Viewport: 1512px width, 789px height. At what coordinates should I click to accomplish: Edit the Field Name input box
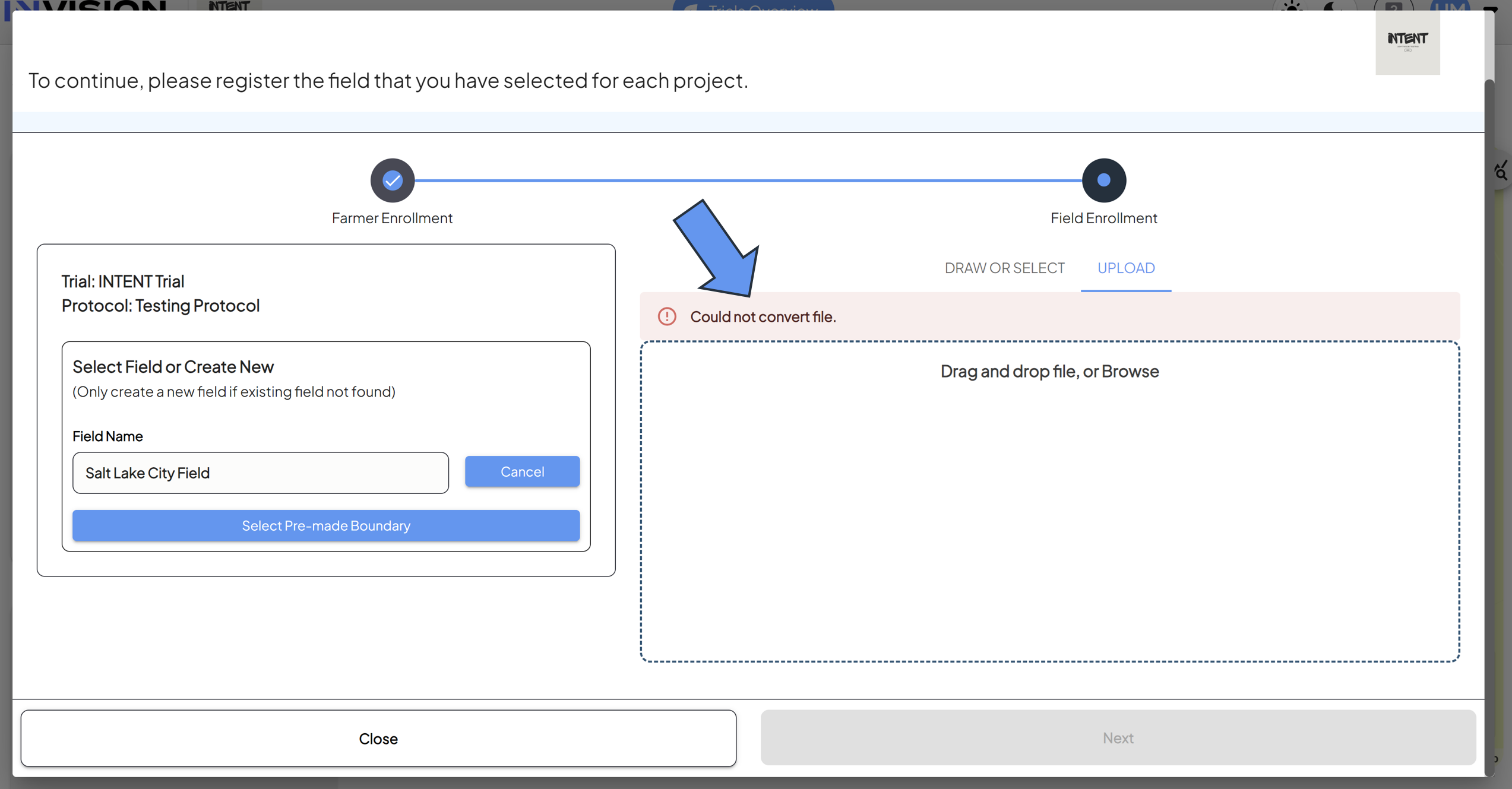[x=261, y=473]
